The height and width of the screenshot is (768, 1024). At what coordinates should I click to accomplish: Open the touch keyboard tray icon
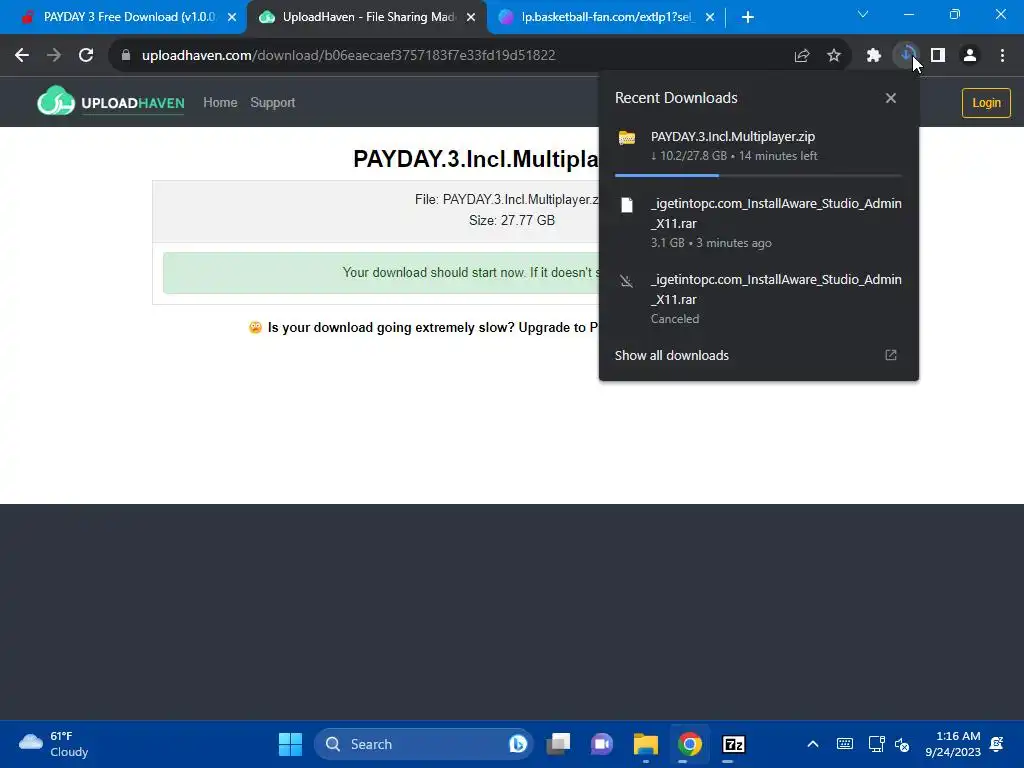[x=844, y=744]
